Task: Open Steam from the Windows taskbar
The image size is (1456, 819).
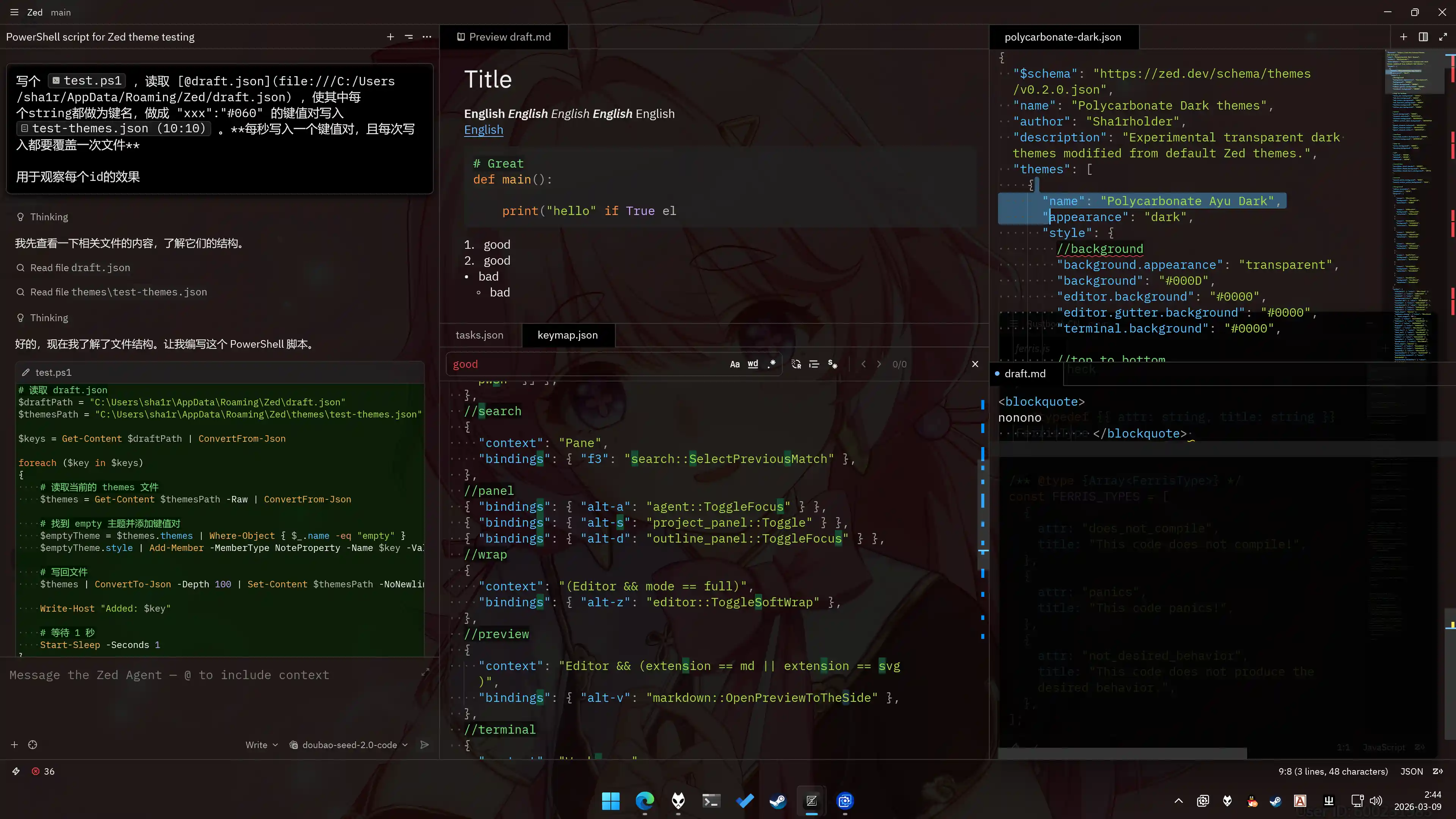Action: [x=778, y=801]
